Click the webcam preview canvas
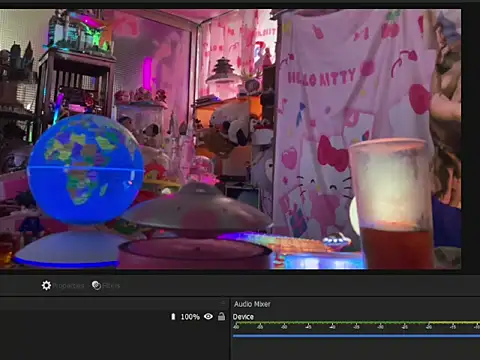The image size is (480, 360). pyautogui.click(x=231, y=139)
